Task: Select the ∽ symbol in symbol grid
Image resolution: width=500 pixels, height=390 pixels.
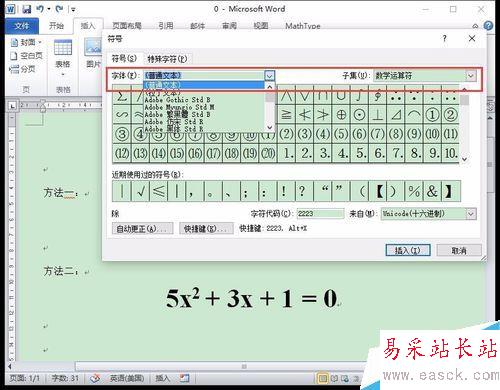Action: [122, 115]
